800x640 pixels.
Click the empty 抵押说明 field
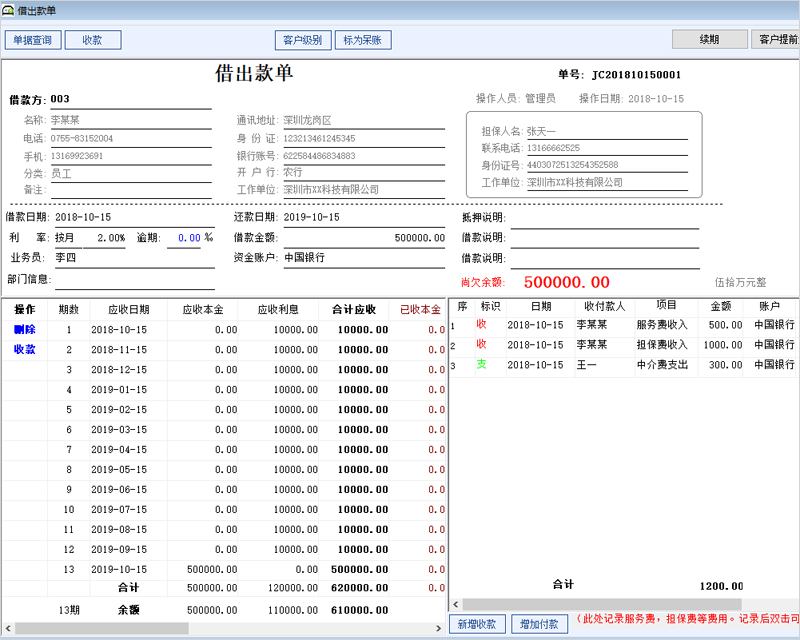(605, 218)
